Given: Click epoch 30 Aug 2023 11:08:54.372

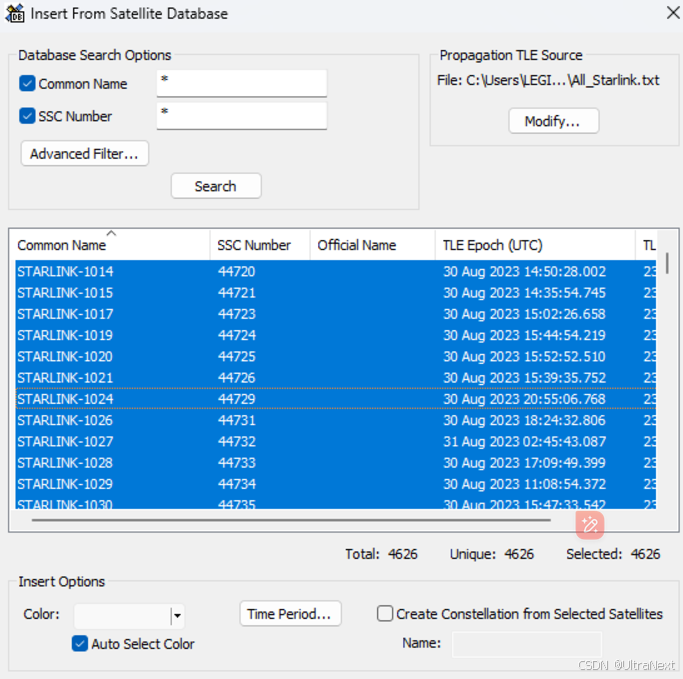Looking at the screenshot, I should click(524, 484).
